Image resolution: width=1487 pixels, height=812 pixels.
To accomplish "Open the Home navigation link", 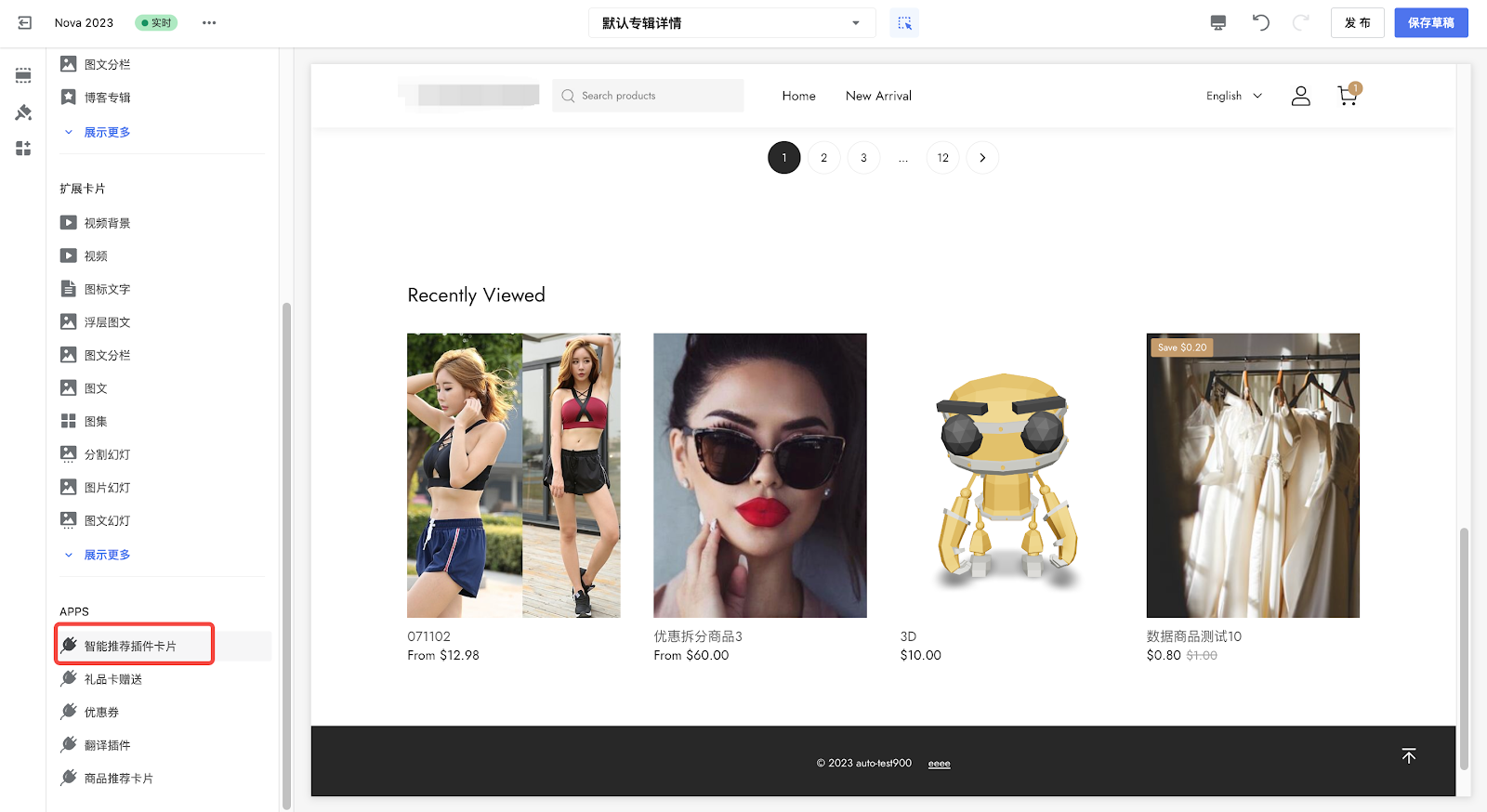I will [x=798, y=96].
